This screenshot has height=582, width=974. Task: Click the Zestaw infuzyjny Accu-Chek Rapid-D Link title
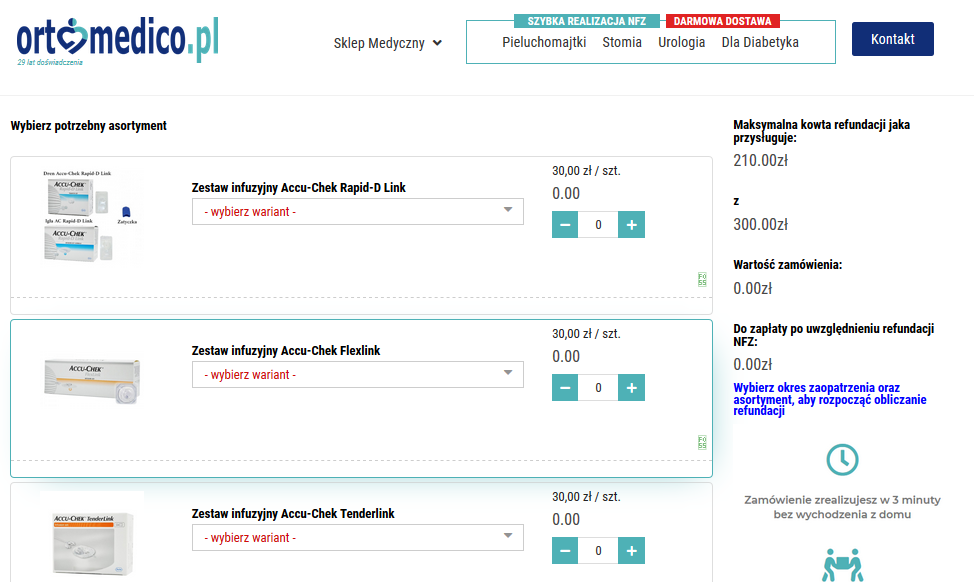299,188
